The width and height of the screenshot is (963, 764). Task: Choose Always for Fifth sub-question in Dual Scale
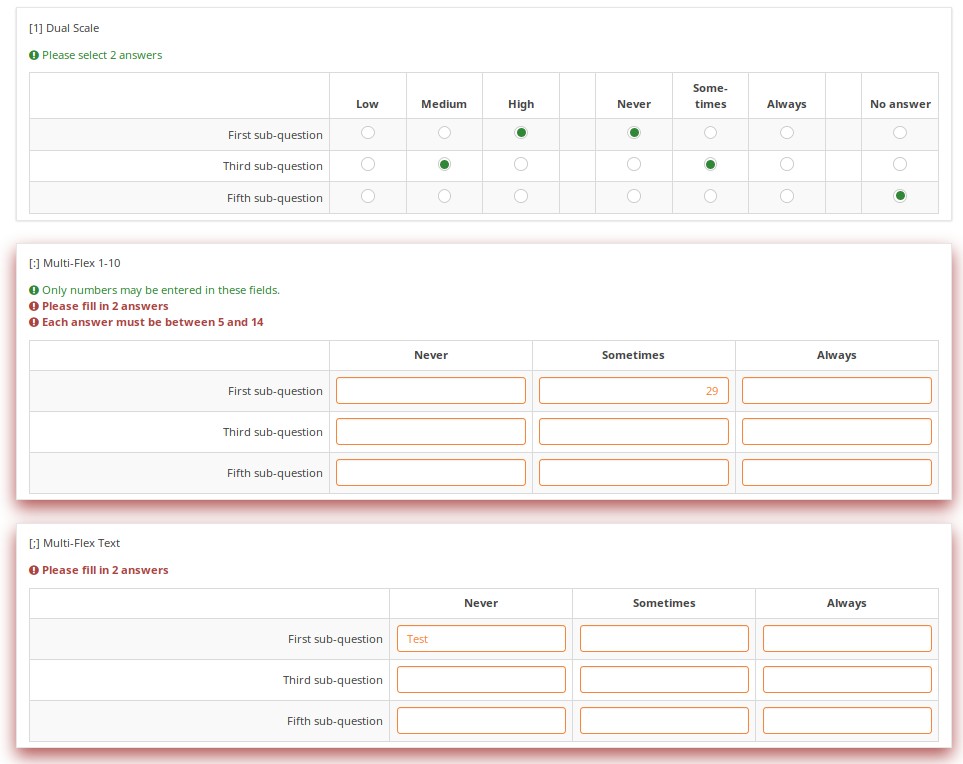[787, 196]
